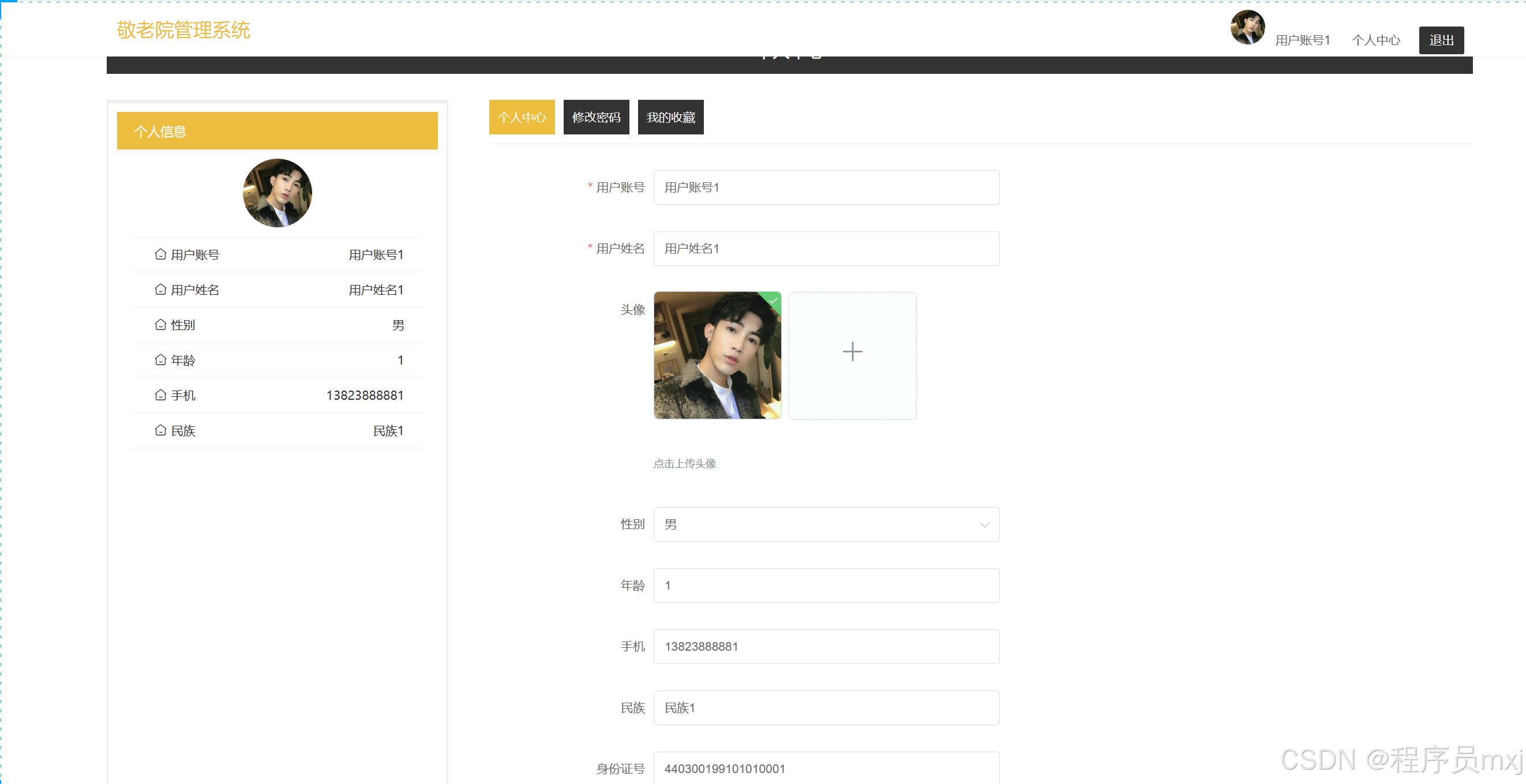Click the house icon beside 年龄
1526x784 pixels.
point(160,359)
